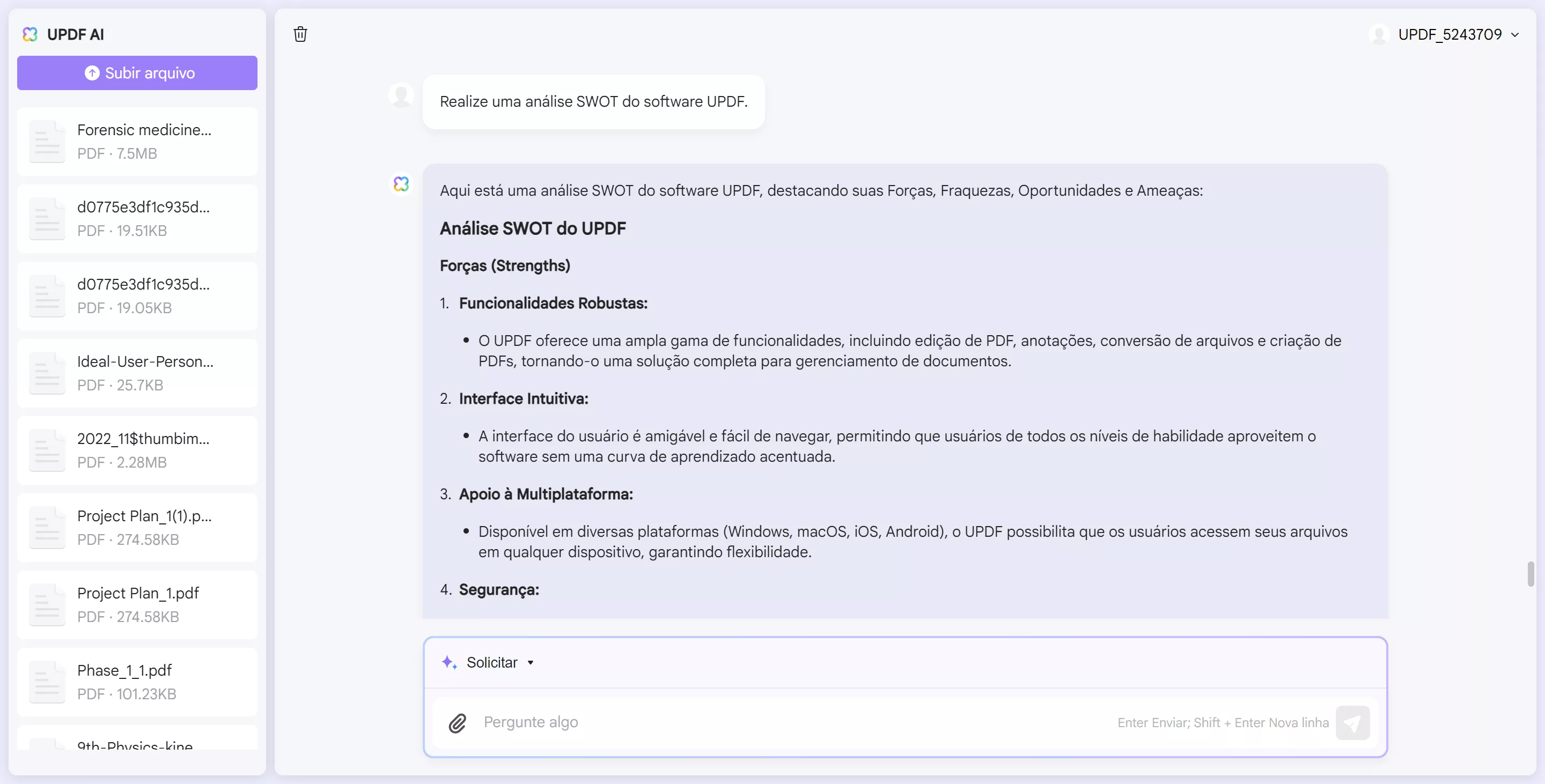Open the 9th-Physics-kine file entry
The height and width of the screenshot is (784, 1545).
137,738
